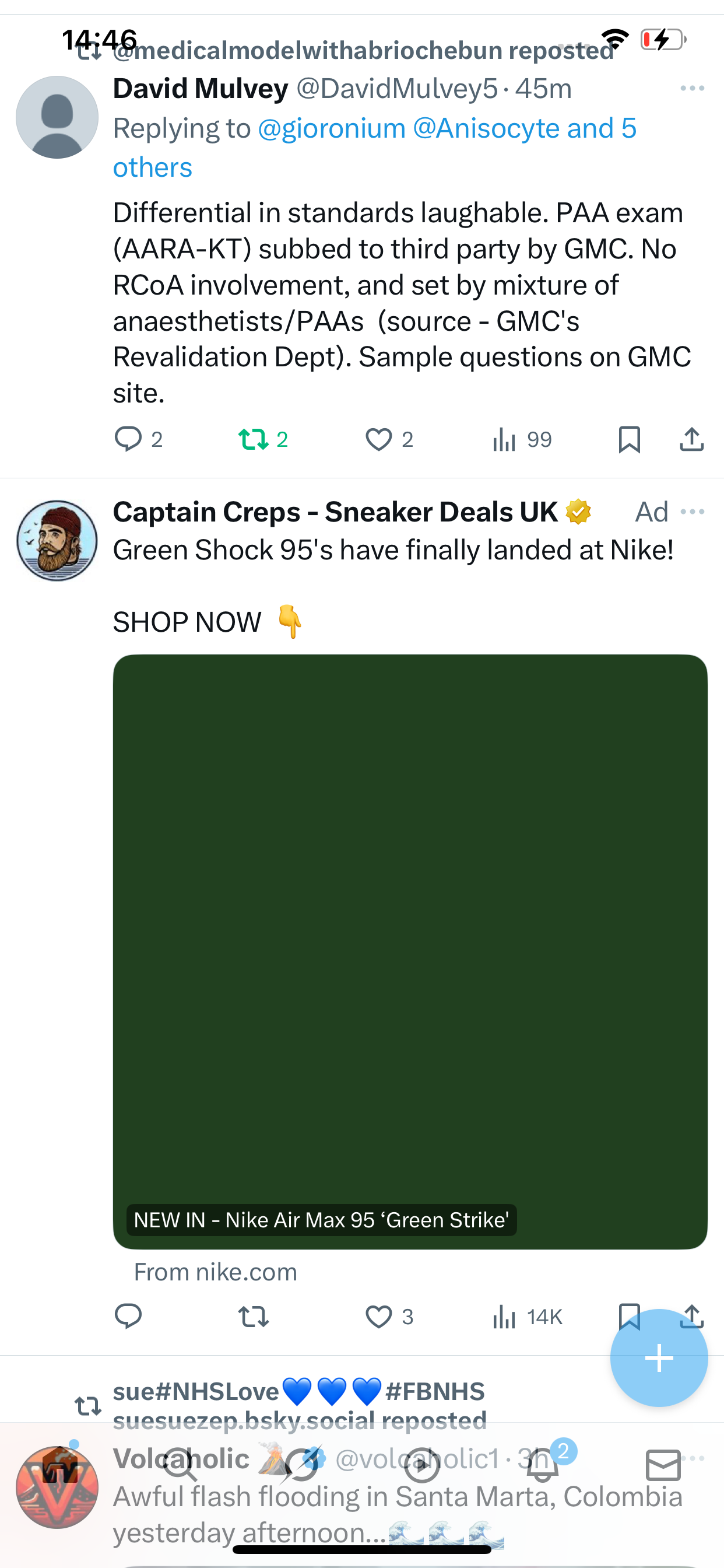Viewport: 724px width, 1568px height.
Task: Open more options on David Mulvey's post
Action: 693,89
